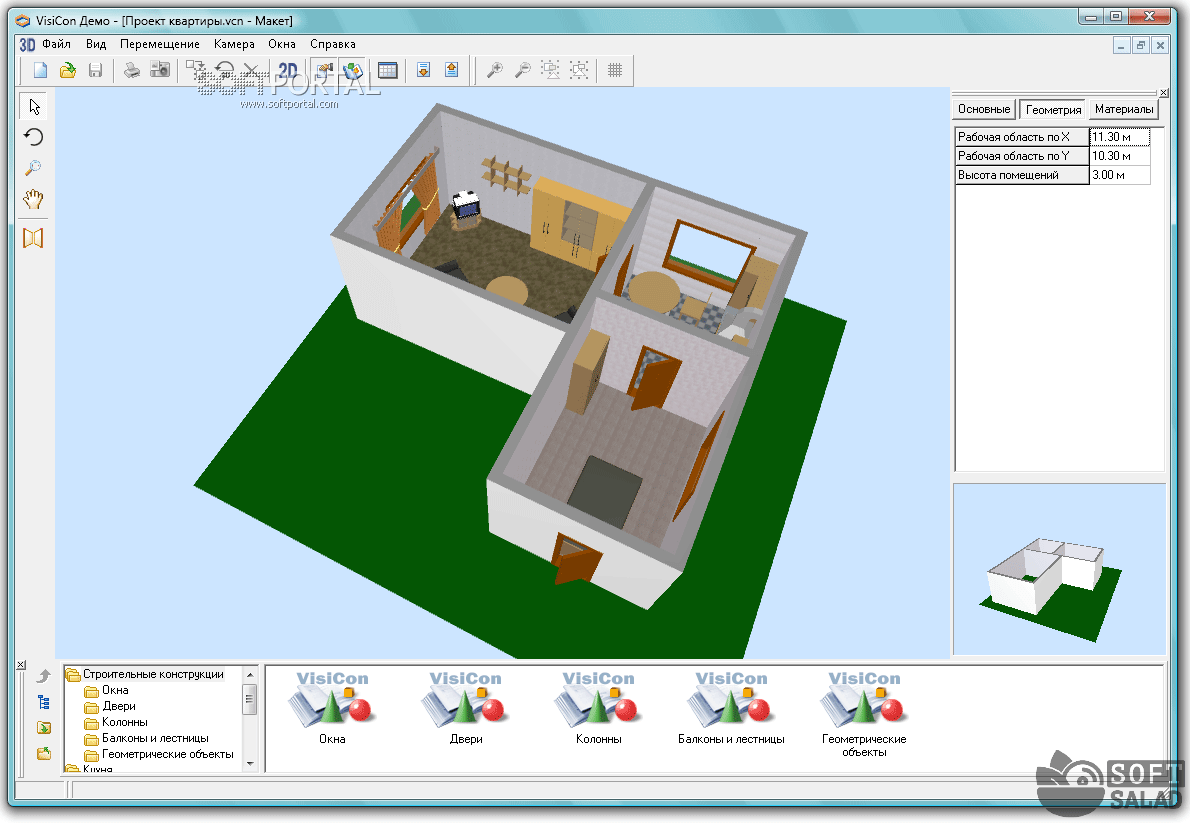Click the zoom in magnifier toolbar icon

pos(493,70)
